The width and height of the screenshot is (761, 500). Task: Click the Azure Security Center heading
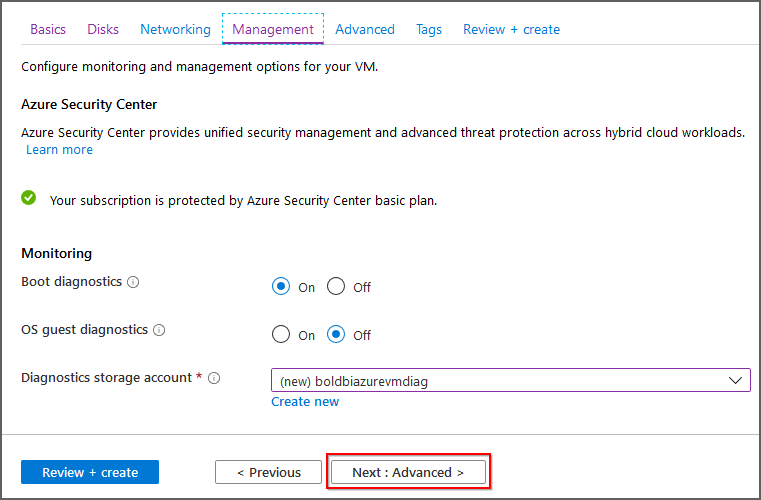pos(89,104)
